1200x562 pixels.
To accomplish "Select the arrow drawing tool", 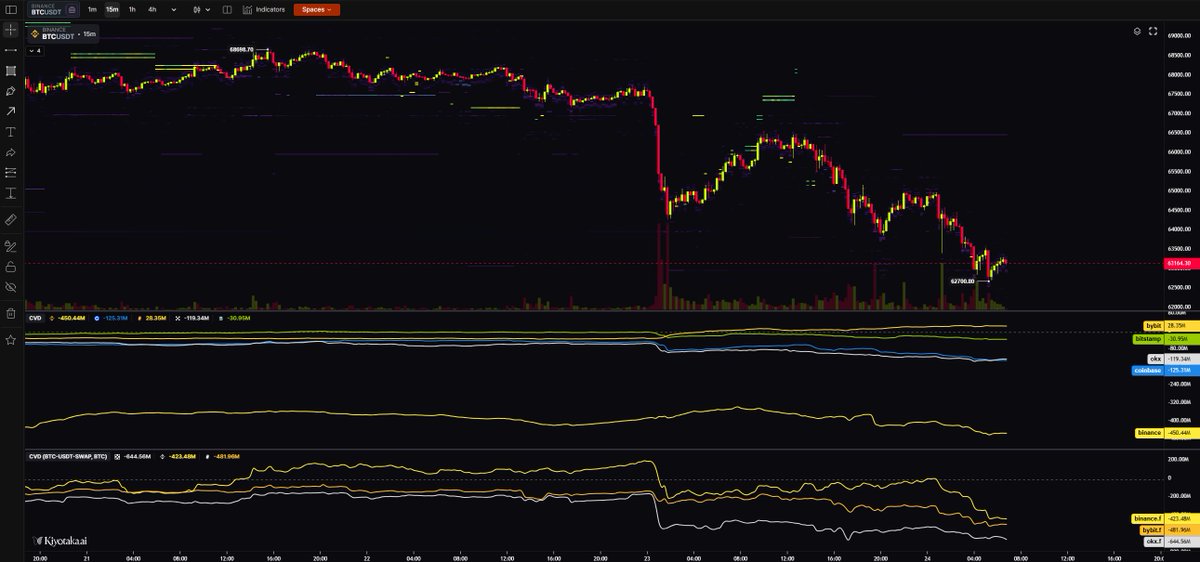I will point(10,111).
